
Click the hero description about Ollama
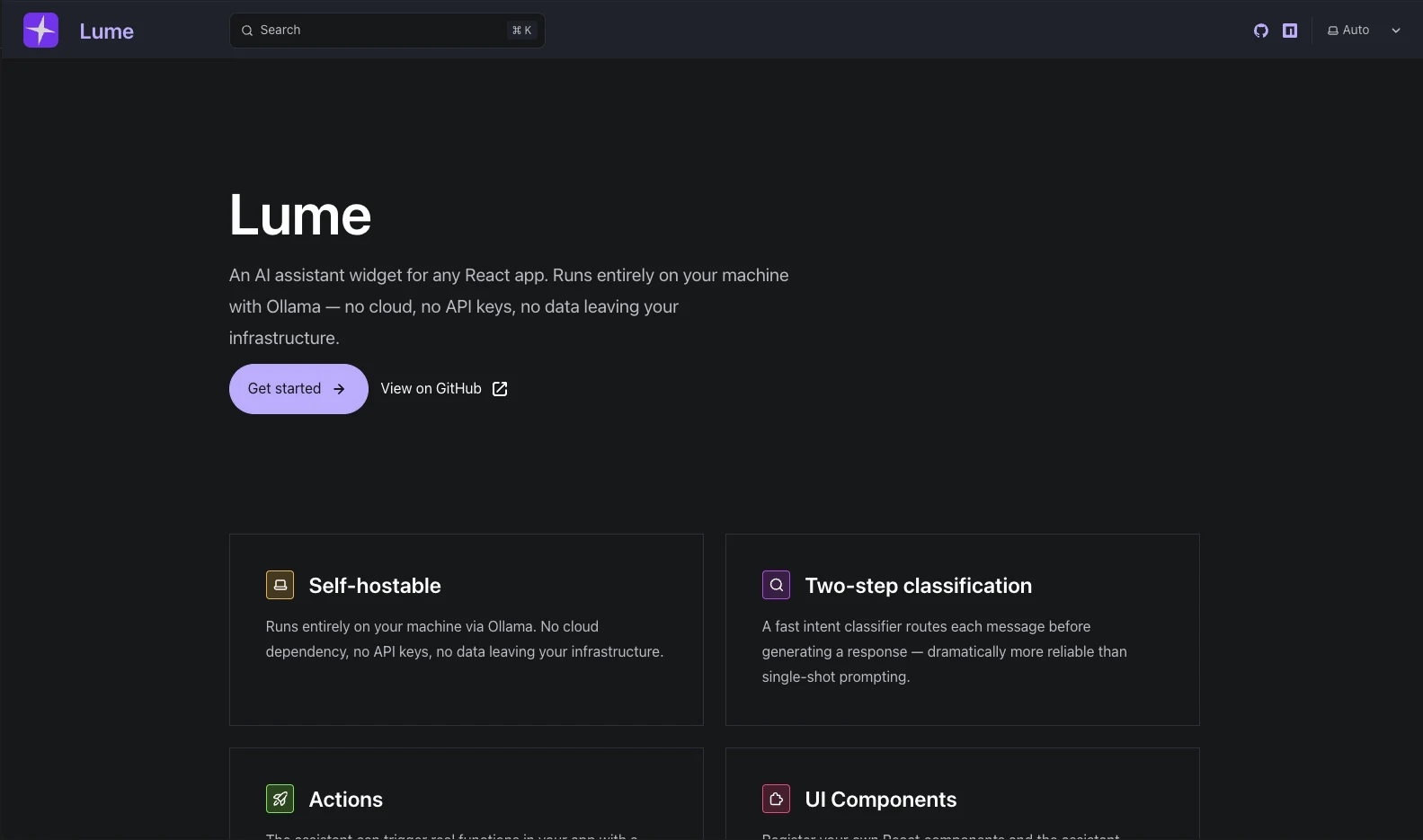click(x=509, y=306)
